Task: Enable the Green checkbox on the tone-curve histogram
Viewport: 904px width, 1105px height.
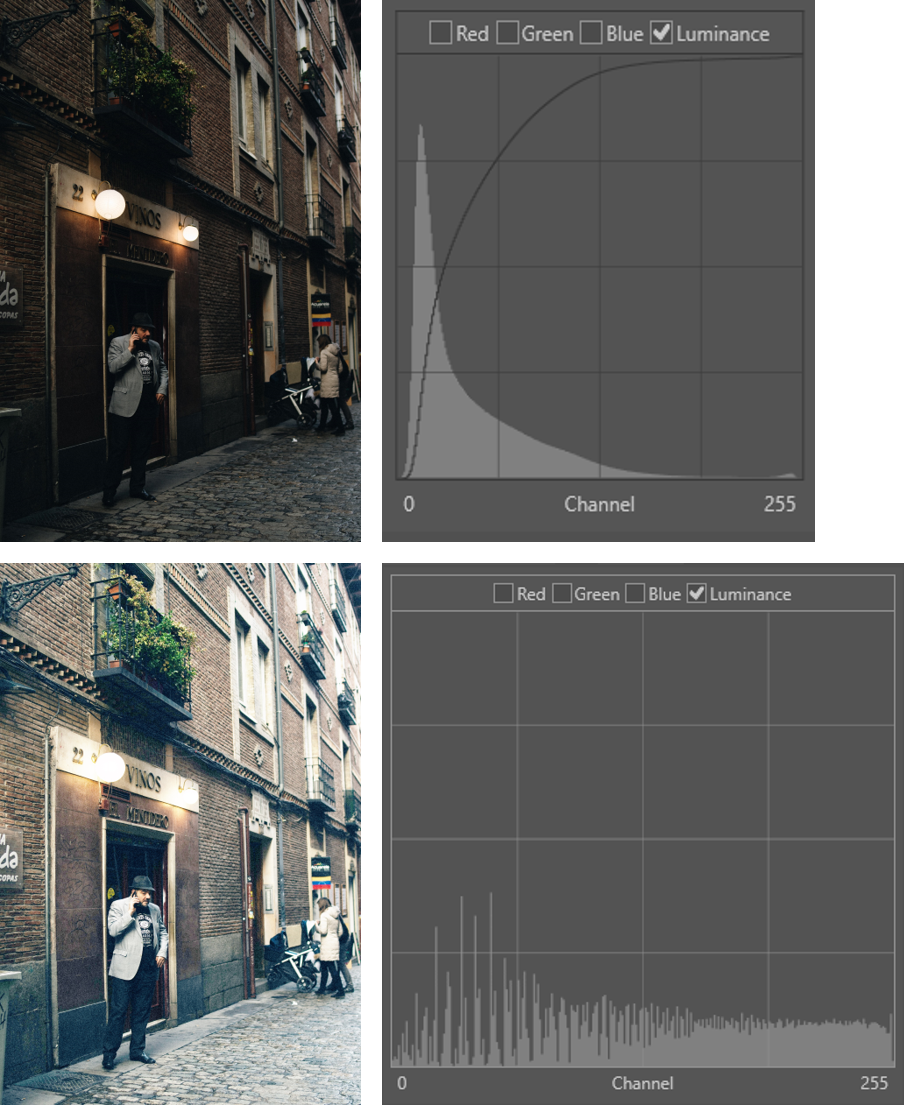Action: pos(508,33)
